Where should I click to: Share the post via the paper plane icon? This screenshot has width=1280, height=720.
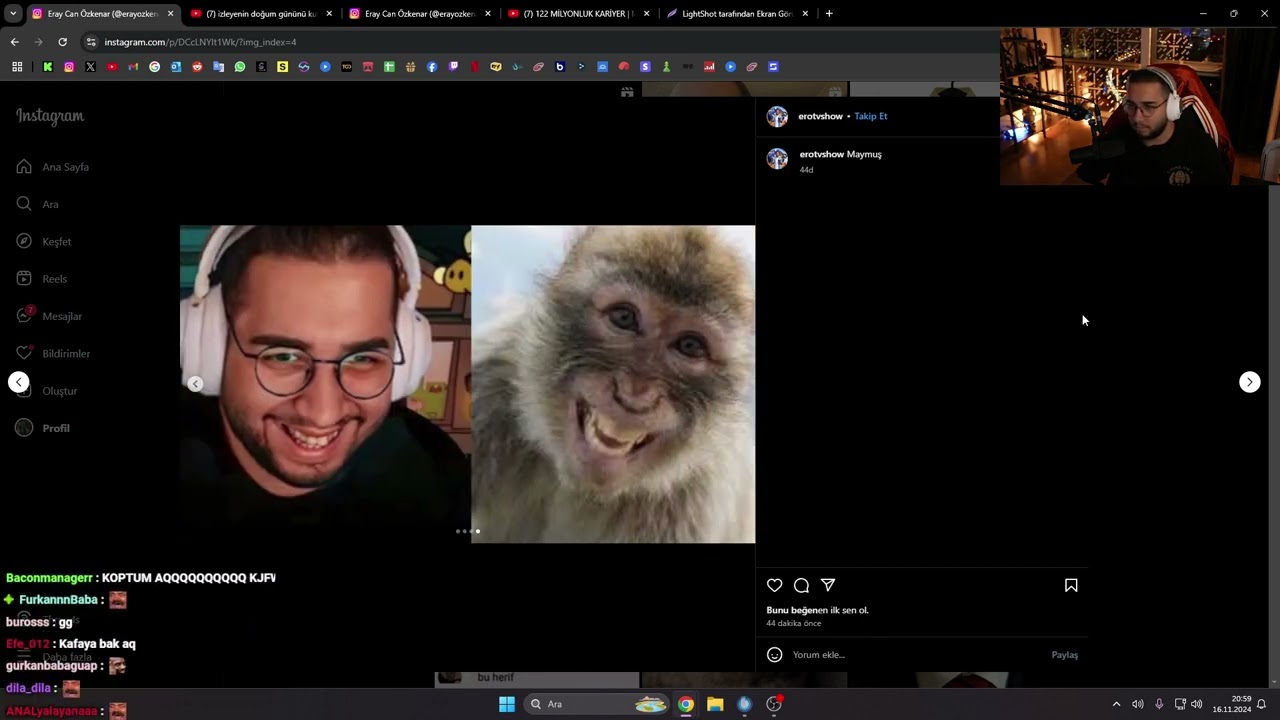[x=828, y=585]
